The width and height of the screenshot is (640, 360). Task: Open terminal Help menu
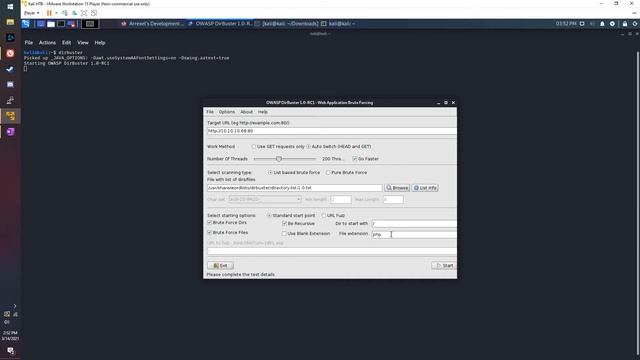pyautogui.click(x=100, y=42)
